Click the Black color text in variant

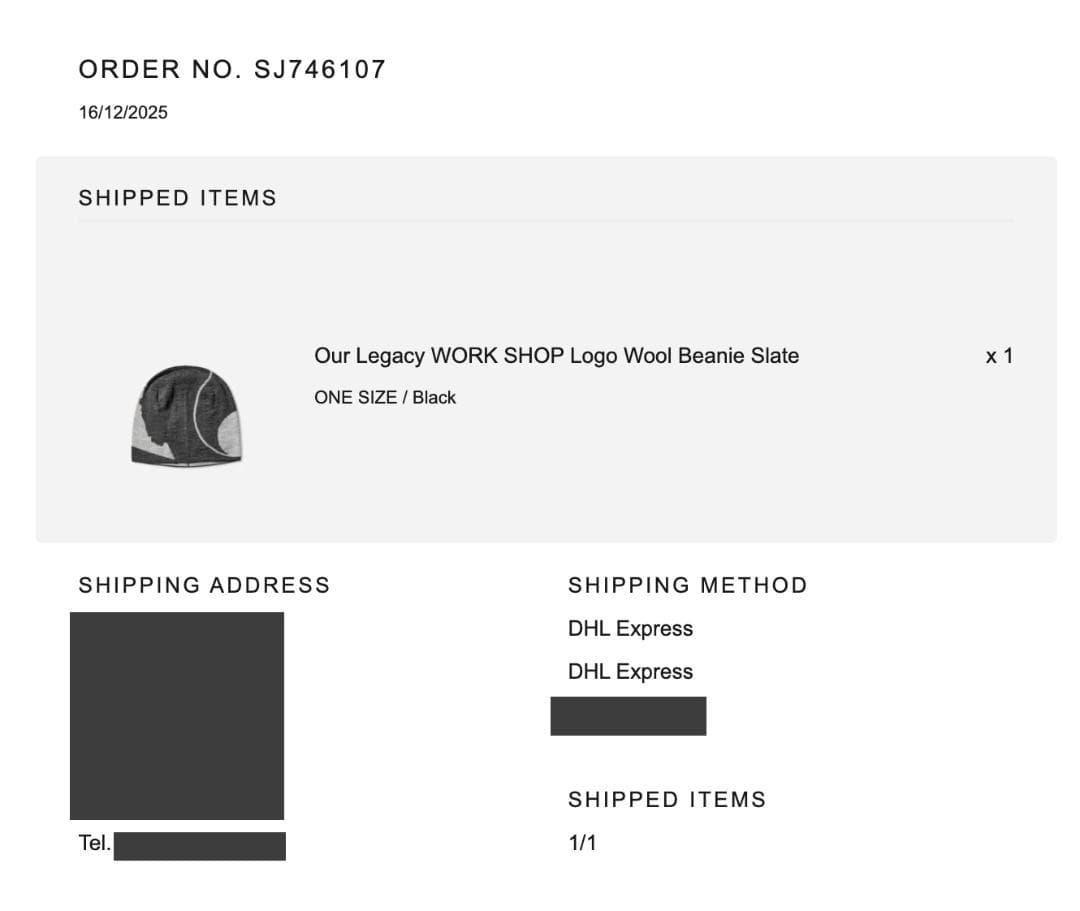pyautogui.click(x=434, y=398)
